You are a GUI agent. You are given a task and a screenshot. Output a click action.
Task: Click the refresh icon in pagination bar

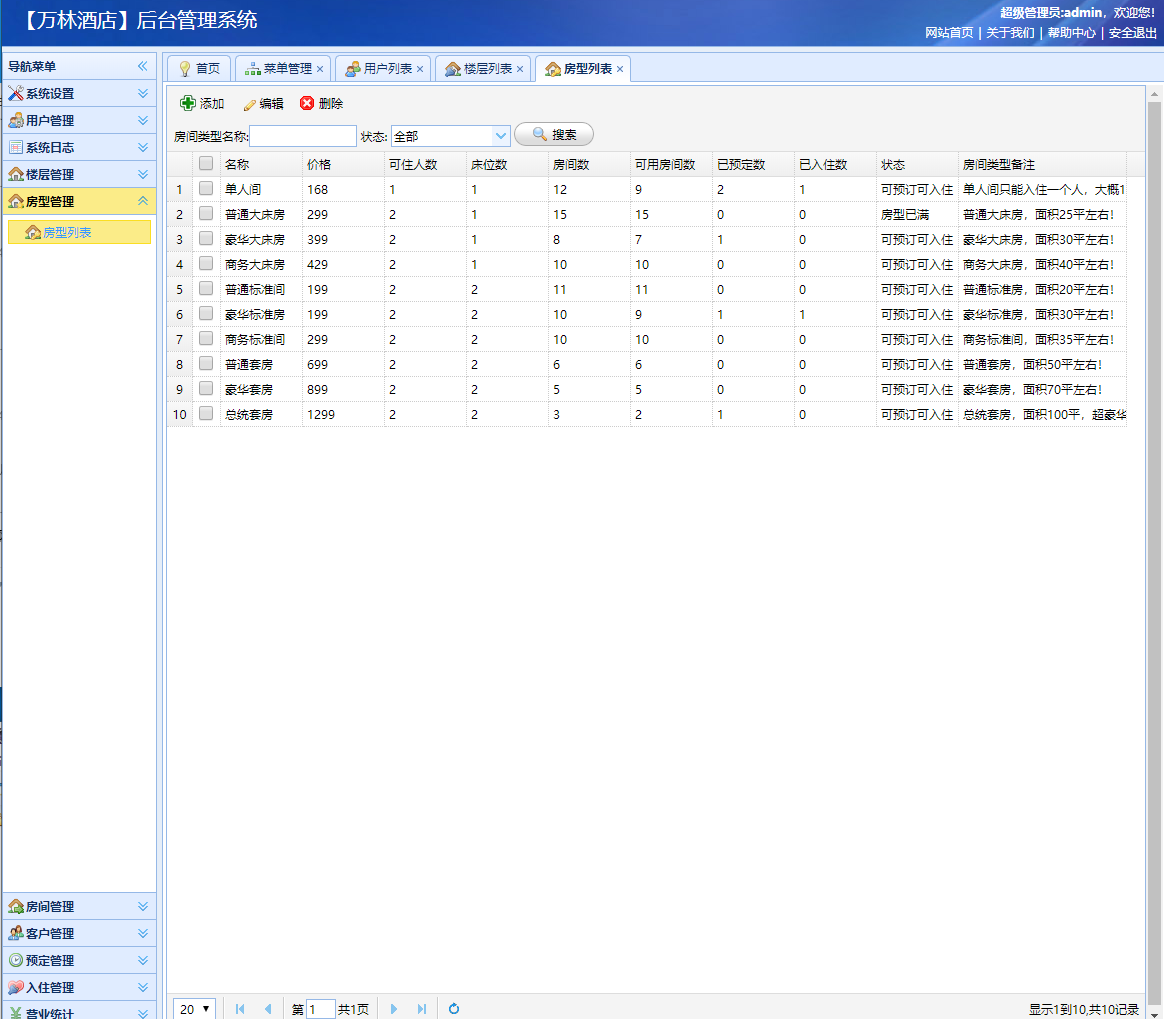454,1009
